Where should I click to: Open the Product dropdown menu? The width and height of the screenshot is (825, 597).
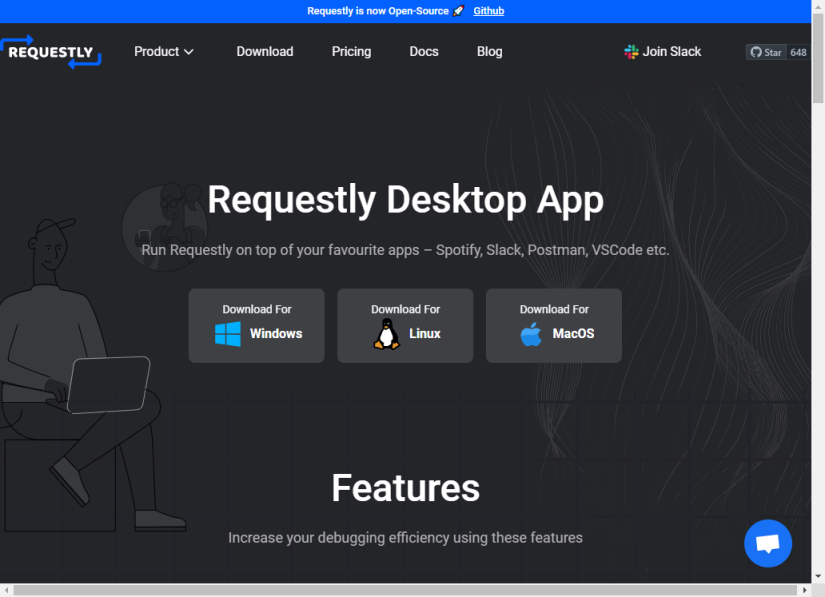164,52
